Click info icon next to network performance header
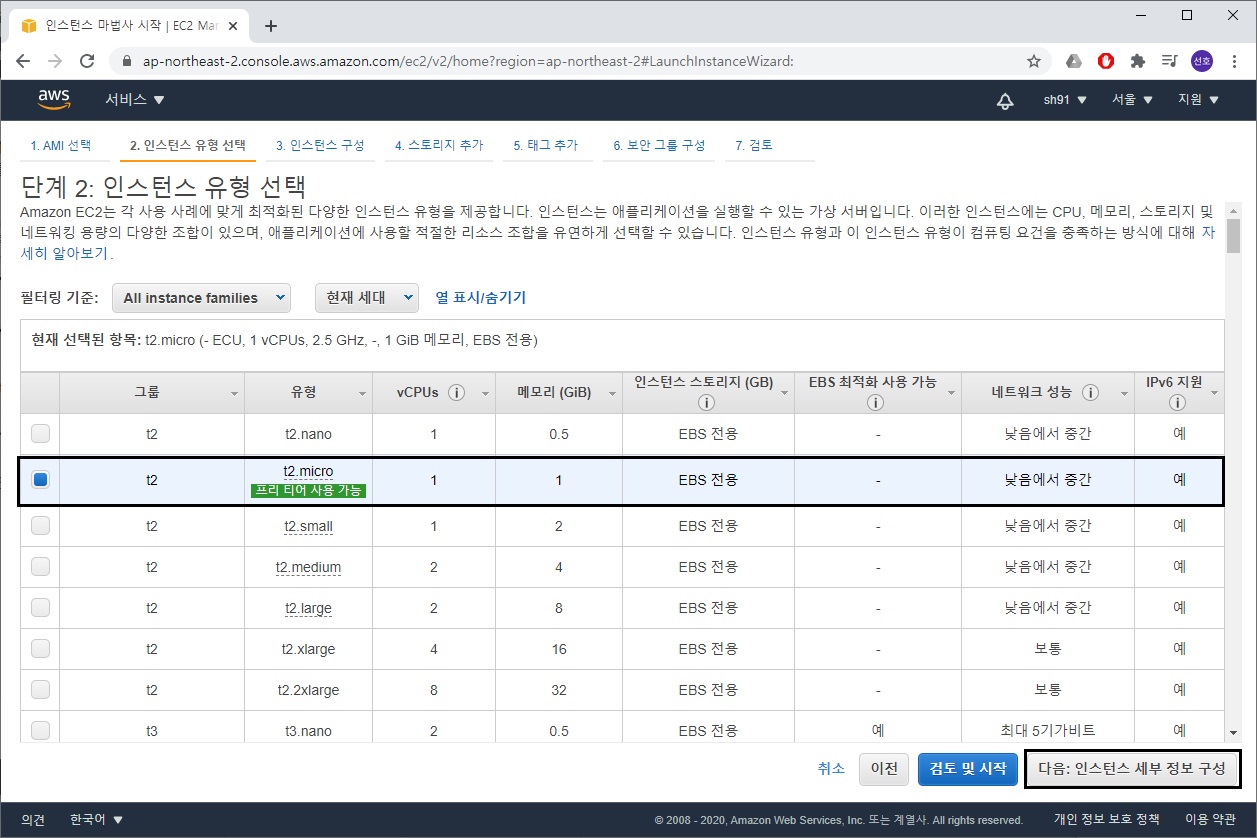Viewport: 1257px width, 838px height. [x=1091, y=393]
